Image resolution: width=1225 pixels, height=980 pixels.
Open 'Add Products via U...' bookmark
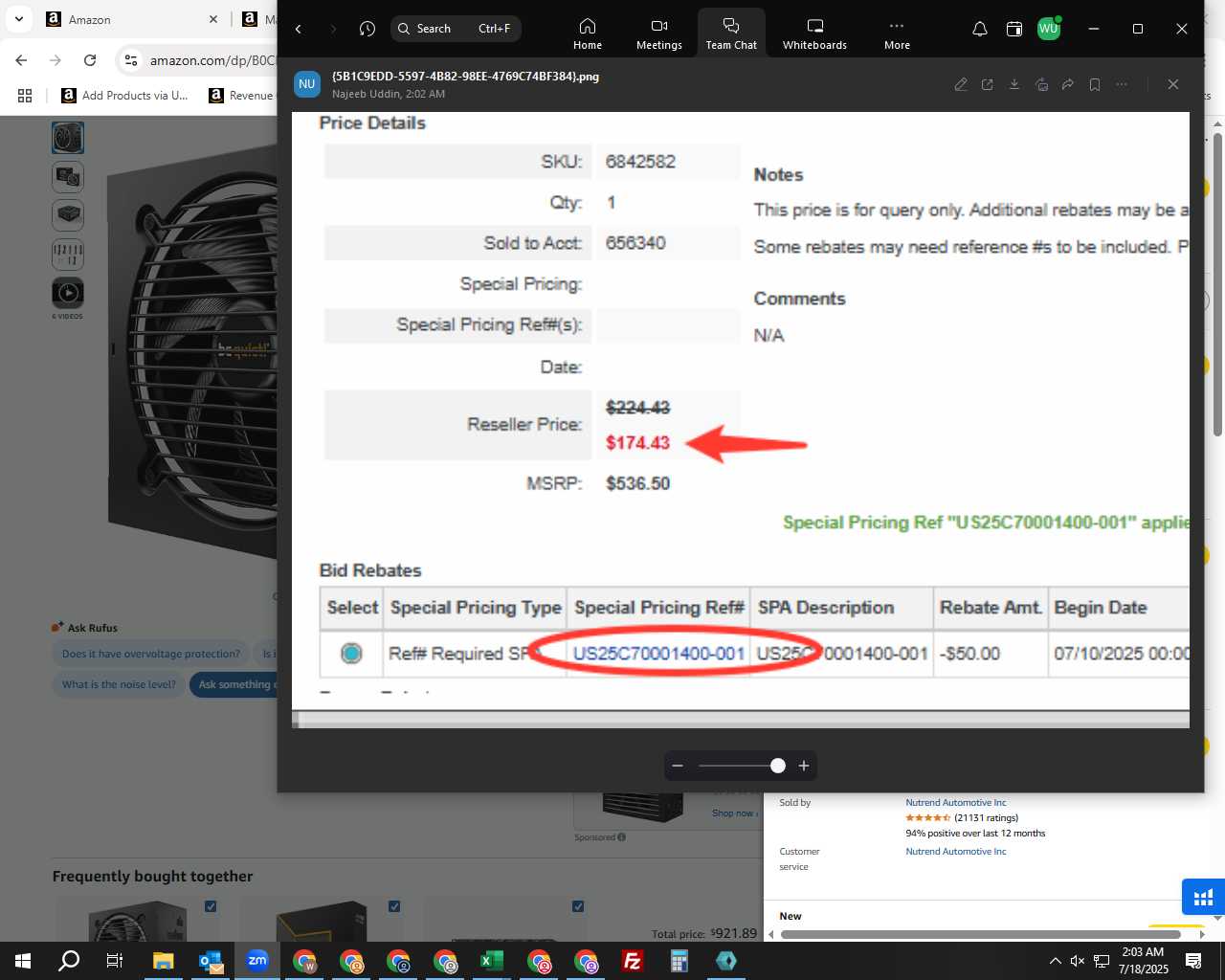(125, 96)
